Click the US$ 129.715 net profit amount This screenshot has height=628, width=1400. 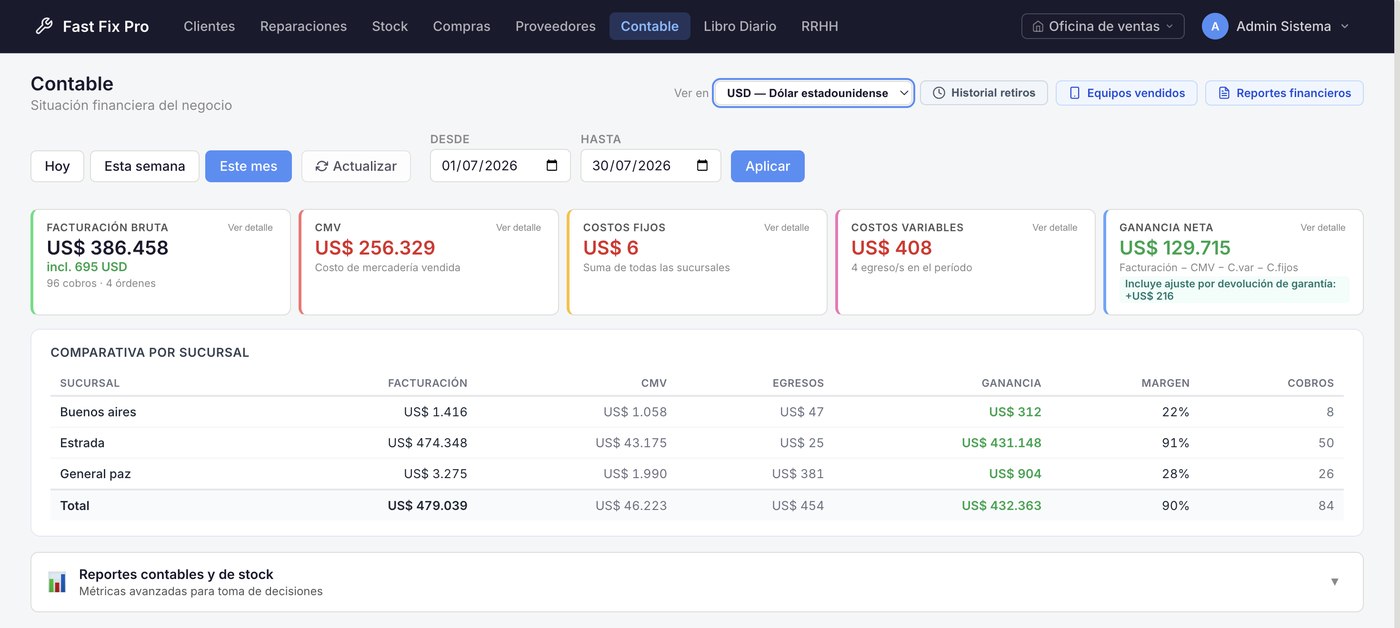click(1175, 248)
